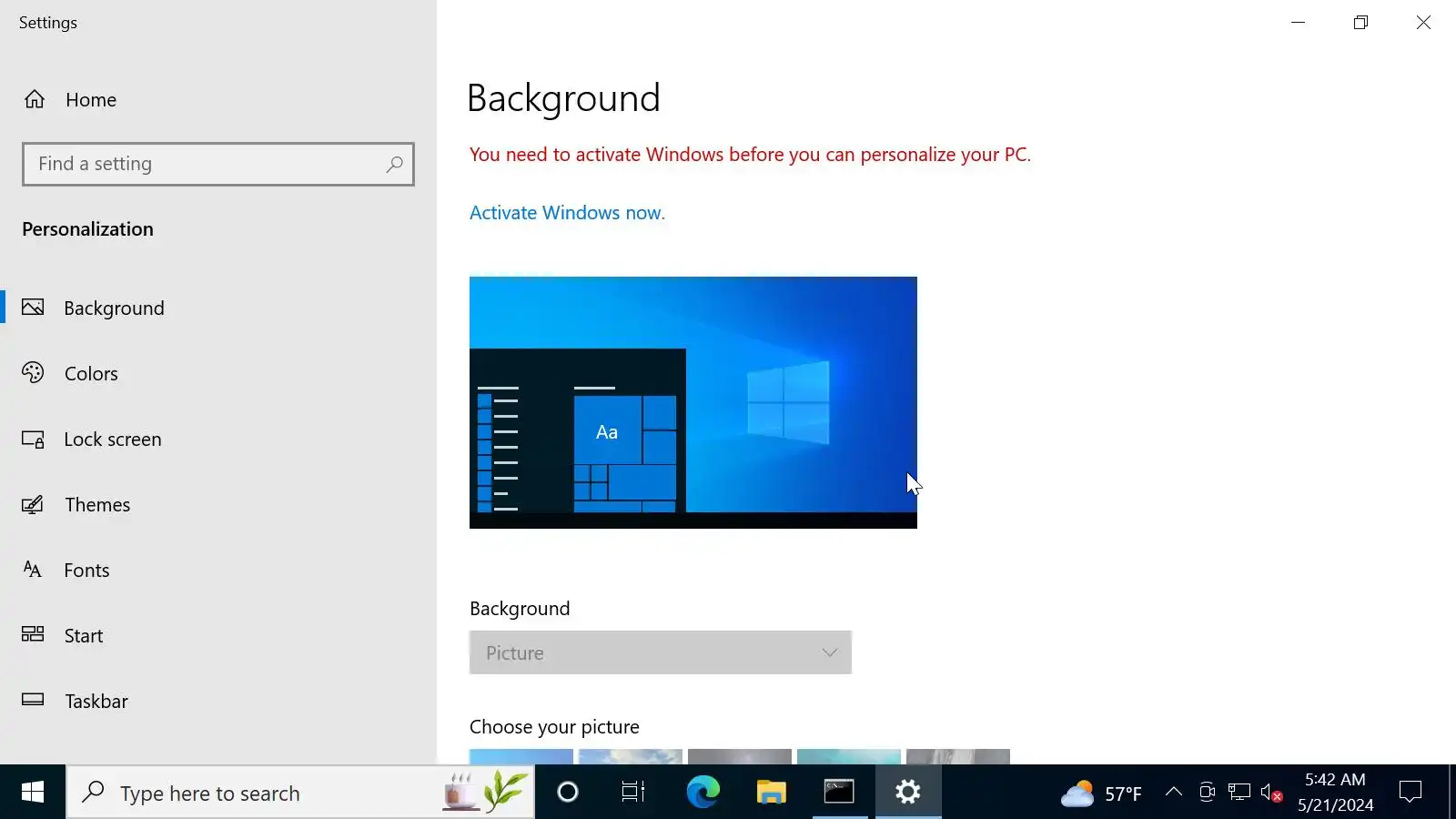Select the second picture thumbnail under Choose your picture

(631, 756)
